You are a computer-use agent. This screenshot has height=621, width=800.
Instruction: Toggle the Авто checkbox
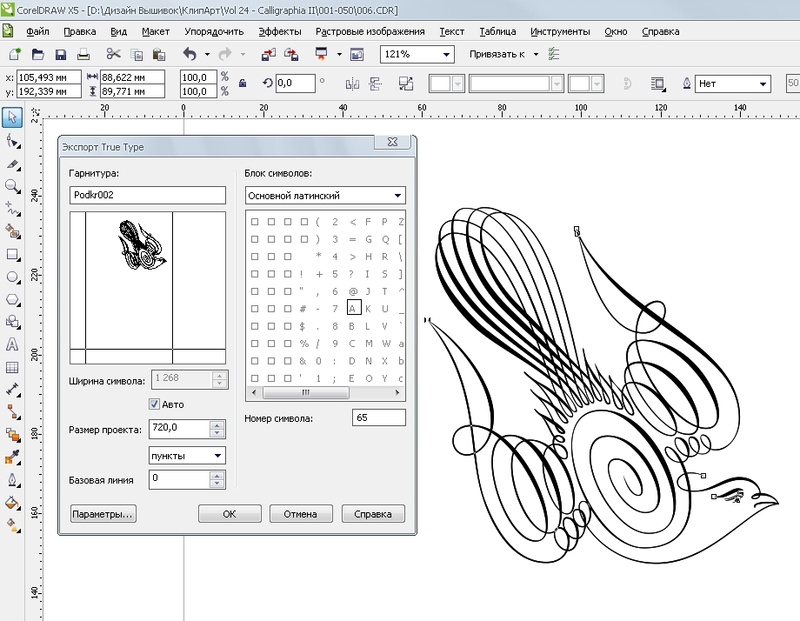pos(154,404)
